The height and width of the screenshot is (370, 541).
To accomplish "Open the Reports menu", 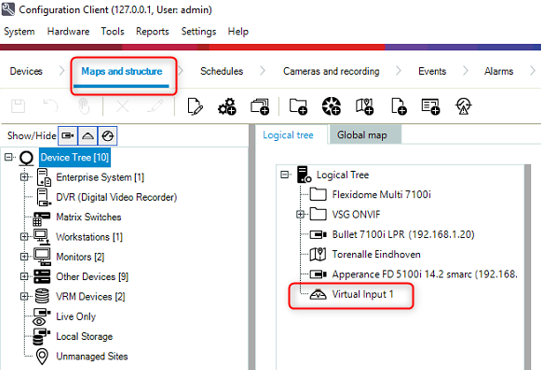I will [x=153, y=32].
